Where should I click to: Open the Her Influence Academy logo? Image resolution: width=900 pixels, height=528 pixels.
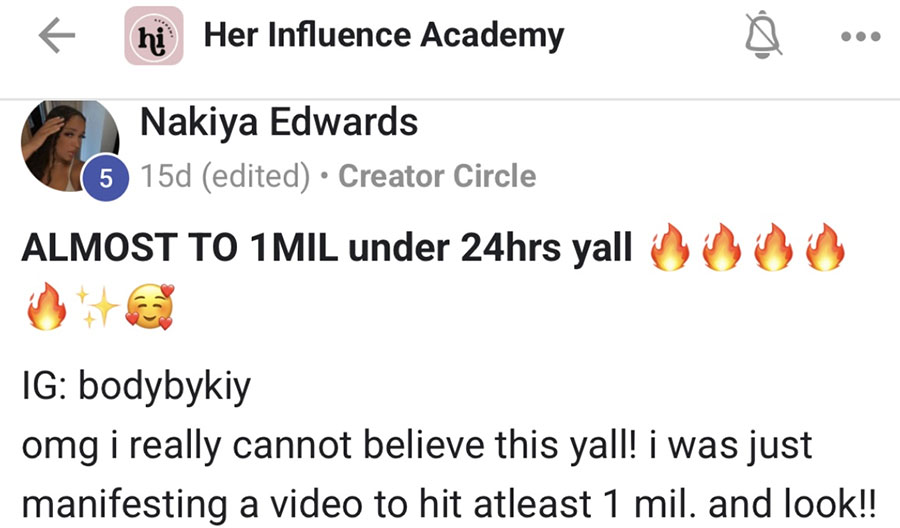[x=154, y=36]
